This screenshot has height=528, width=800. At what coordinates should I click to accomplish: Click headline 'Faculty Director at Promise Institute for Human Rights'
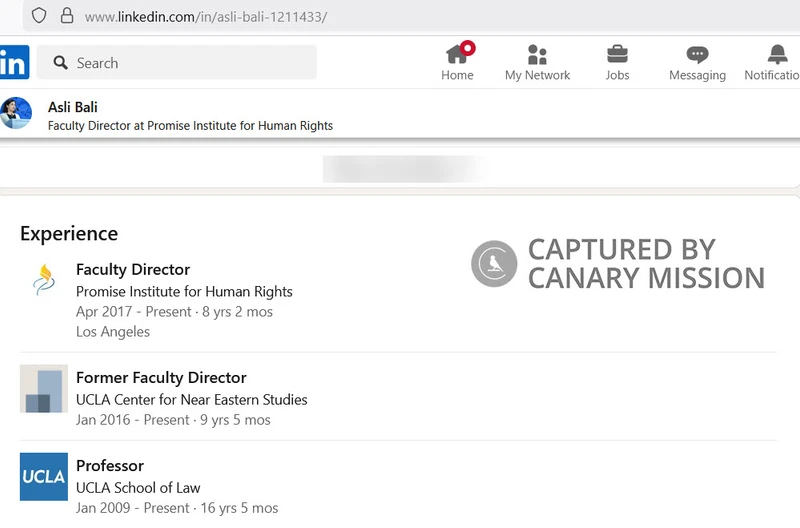(x=190, y=125)
